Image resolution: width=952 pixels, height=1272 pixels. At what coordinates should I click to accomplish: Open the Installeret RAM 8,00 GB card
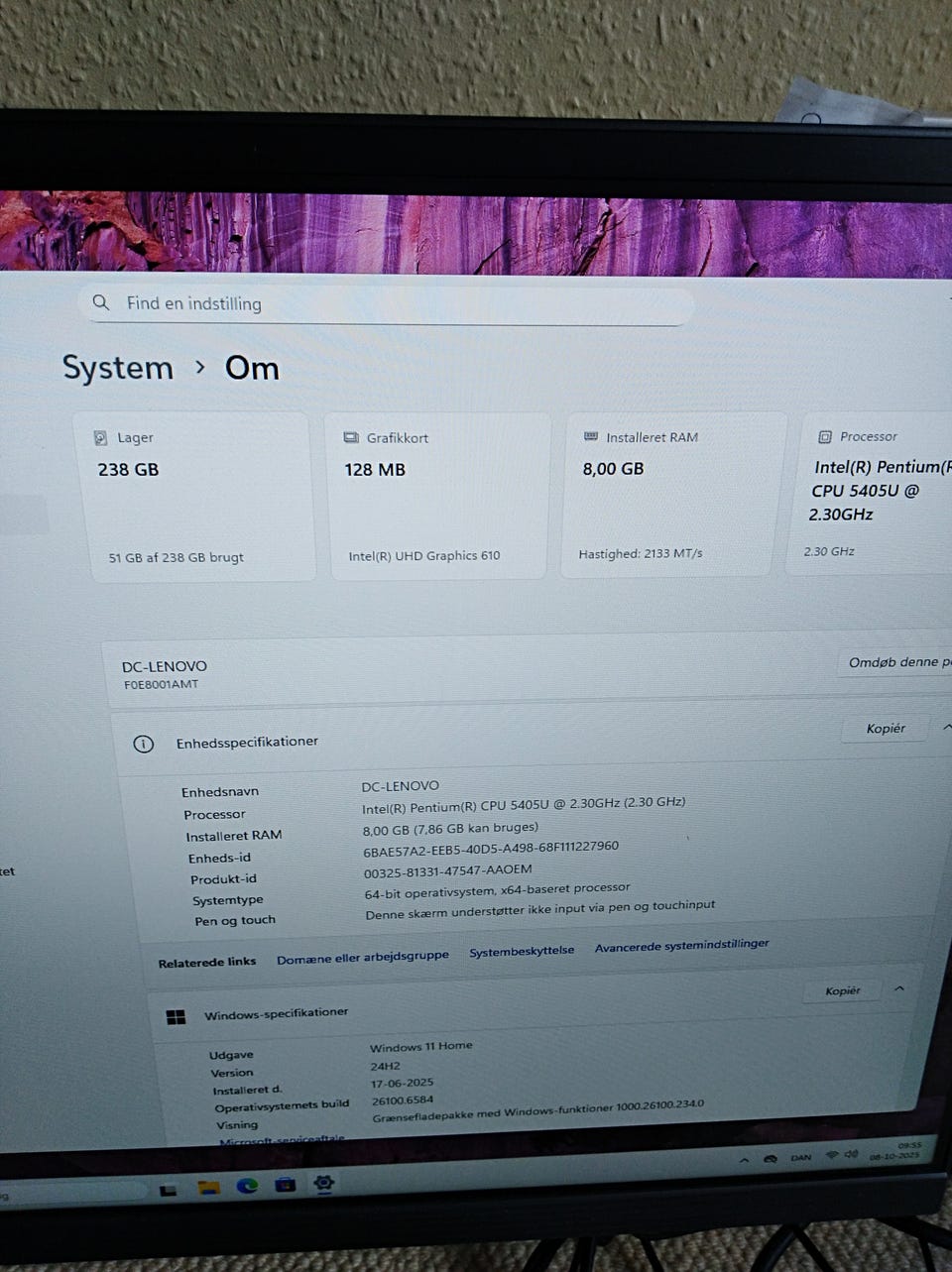674,494
